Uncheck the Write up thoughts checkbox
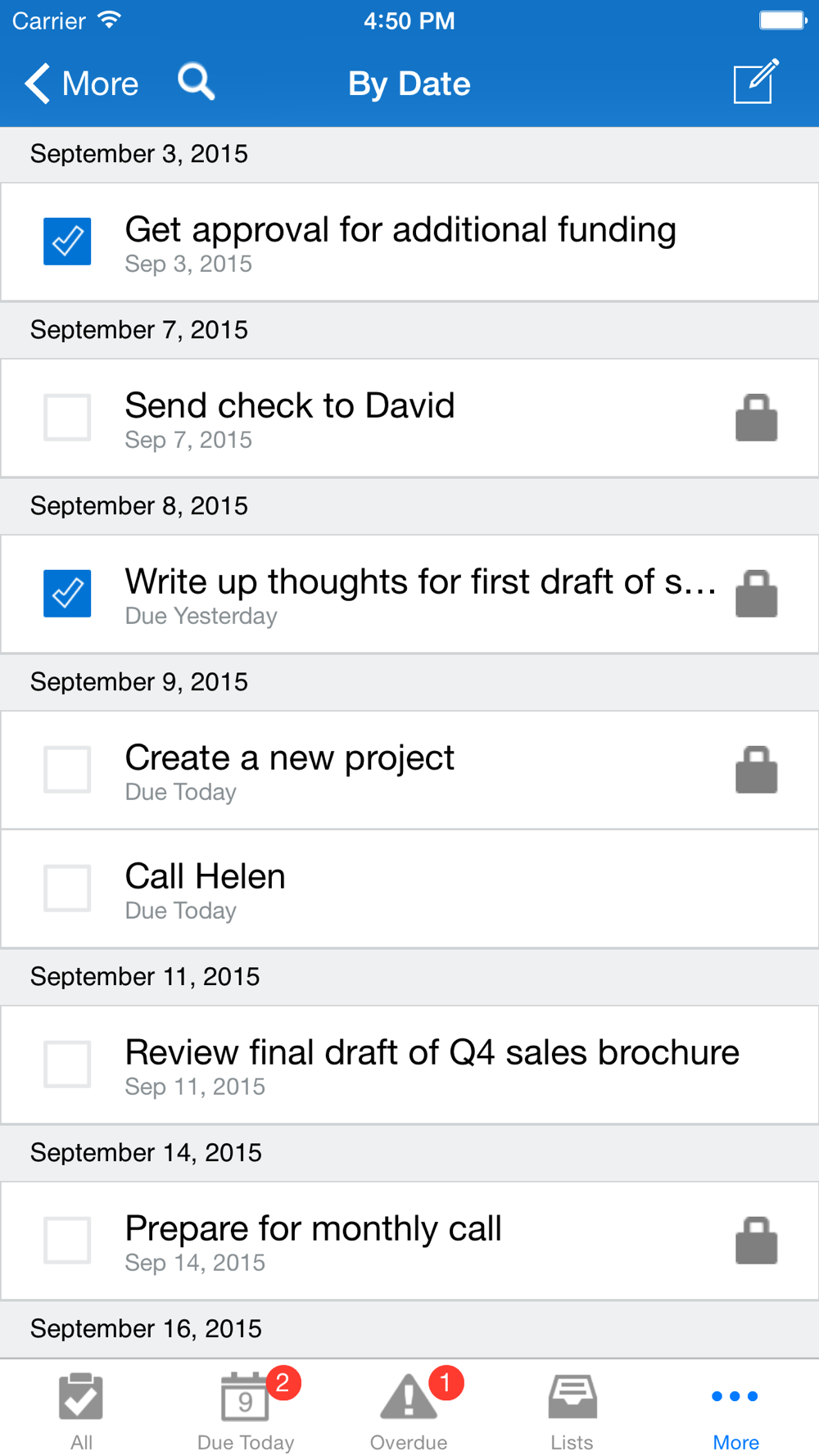This screenshot has width=819, height=1456. point(67,594)
